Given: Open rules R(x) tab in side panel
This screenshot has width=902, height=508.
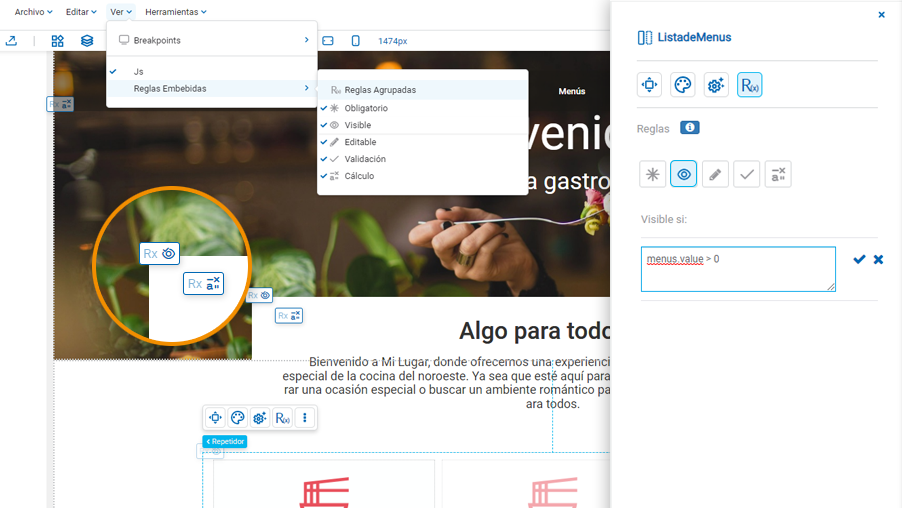Looking at the screenshot, I should (x=750, y=85).
